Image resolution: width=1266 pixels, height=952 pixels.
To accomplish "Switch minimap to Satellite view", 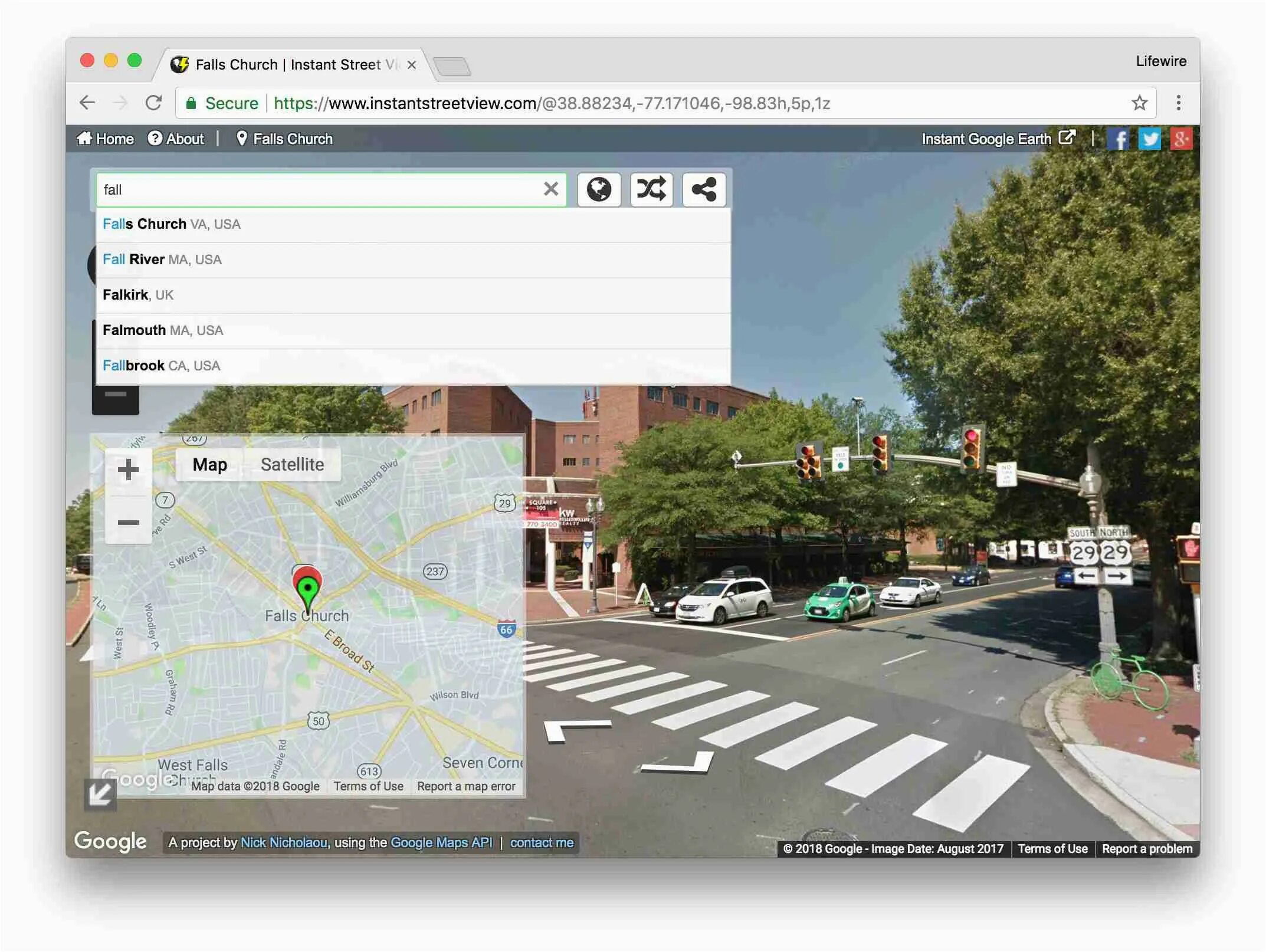I will click(292, 465).
